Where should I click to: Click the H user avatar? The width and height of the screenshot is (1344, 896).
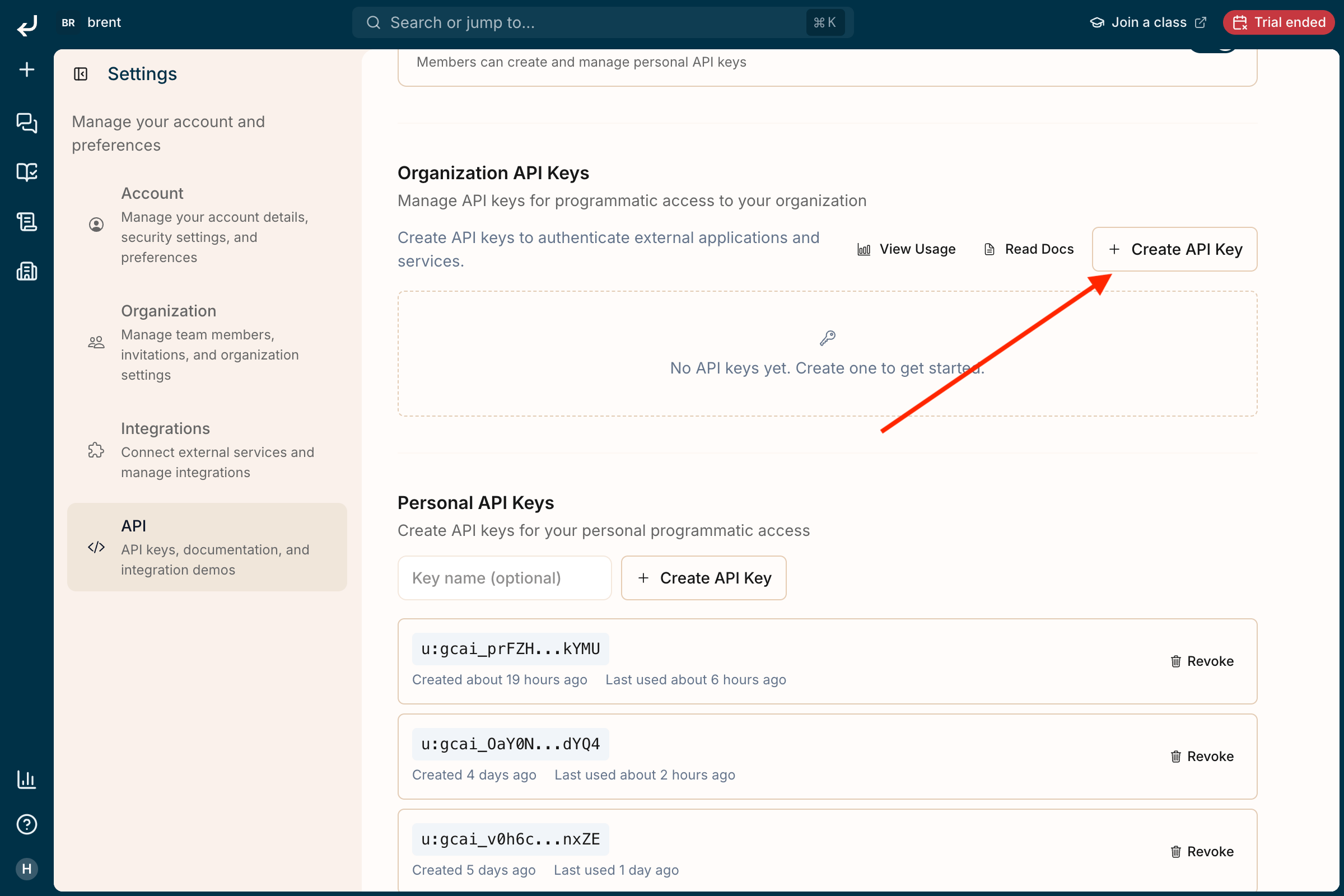[x=27, y=869]
